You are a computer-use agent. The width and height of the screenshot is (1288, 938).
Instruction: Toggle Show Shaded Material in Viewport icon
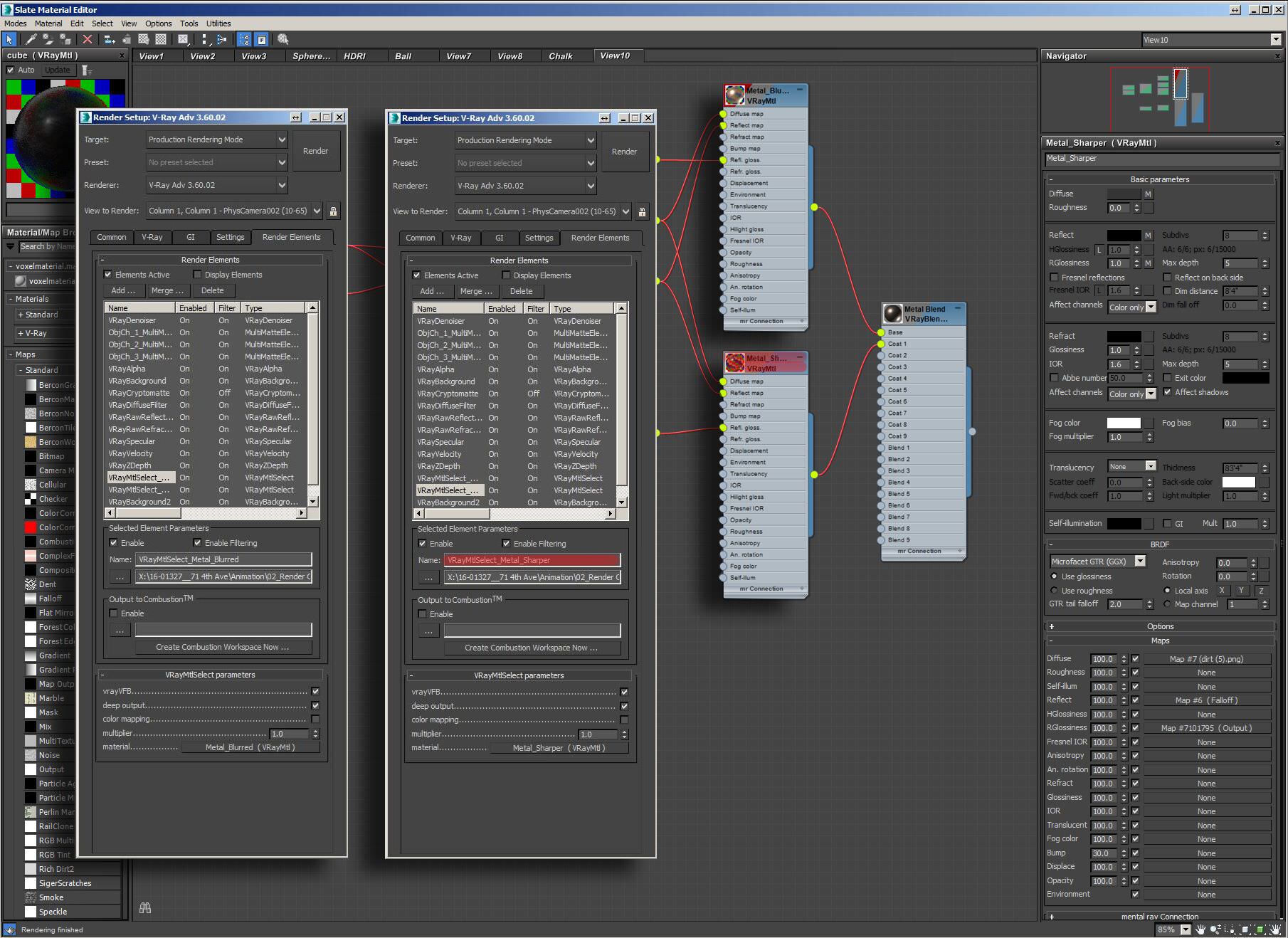click(x=144, y=39)
